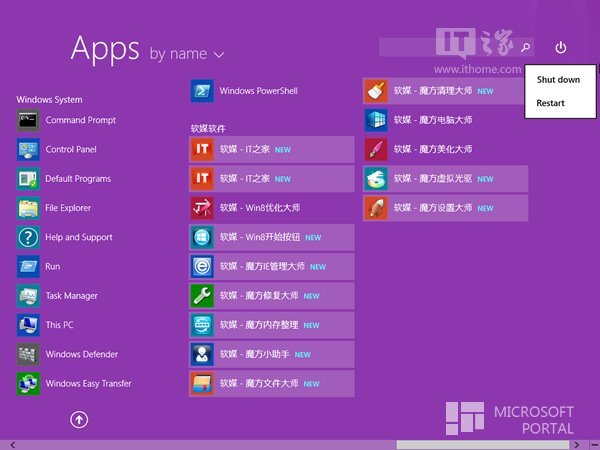Launch 魔方修复大师 wrench icon
Image resolution: width=600 pixels, height=450 pixels.
[x=202, y=296]
